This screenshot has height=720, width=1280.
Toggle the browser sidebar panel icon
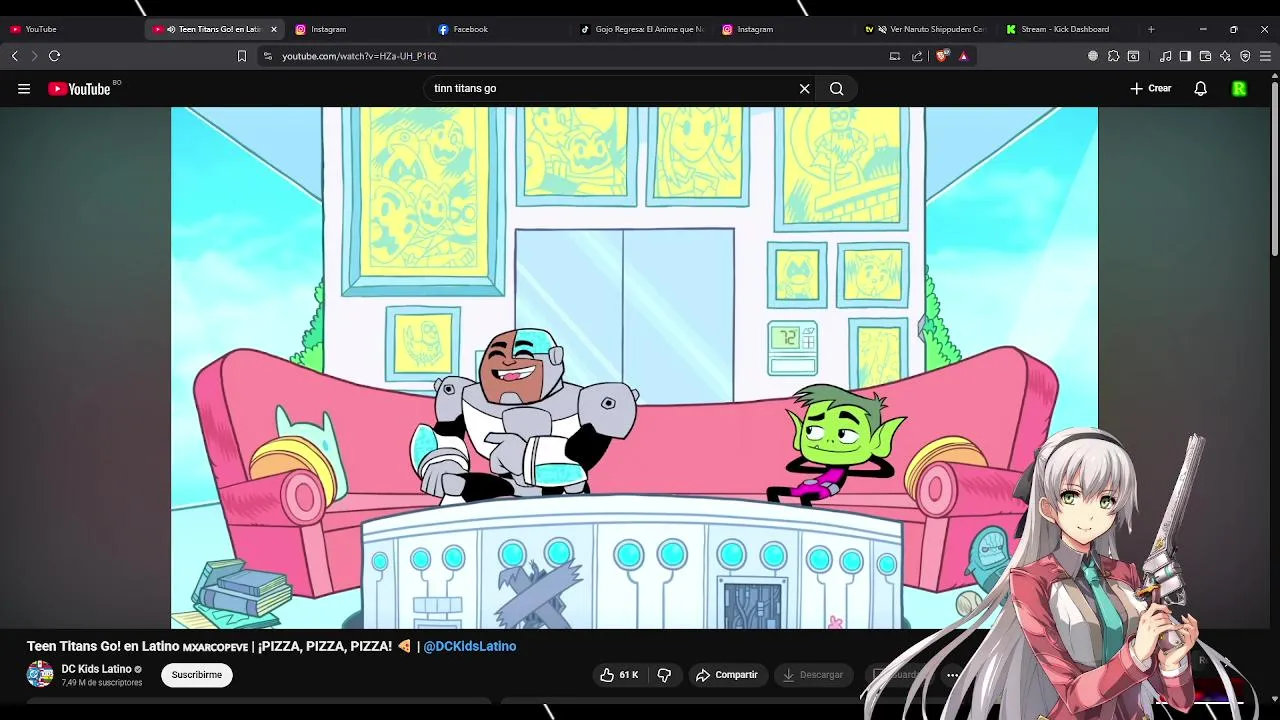coord(1185,56)
